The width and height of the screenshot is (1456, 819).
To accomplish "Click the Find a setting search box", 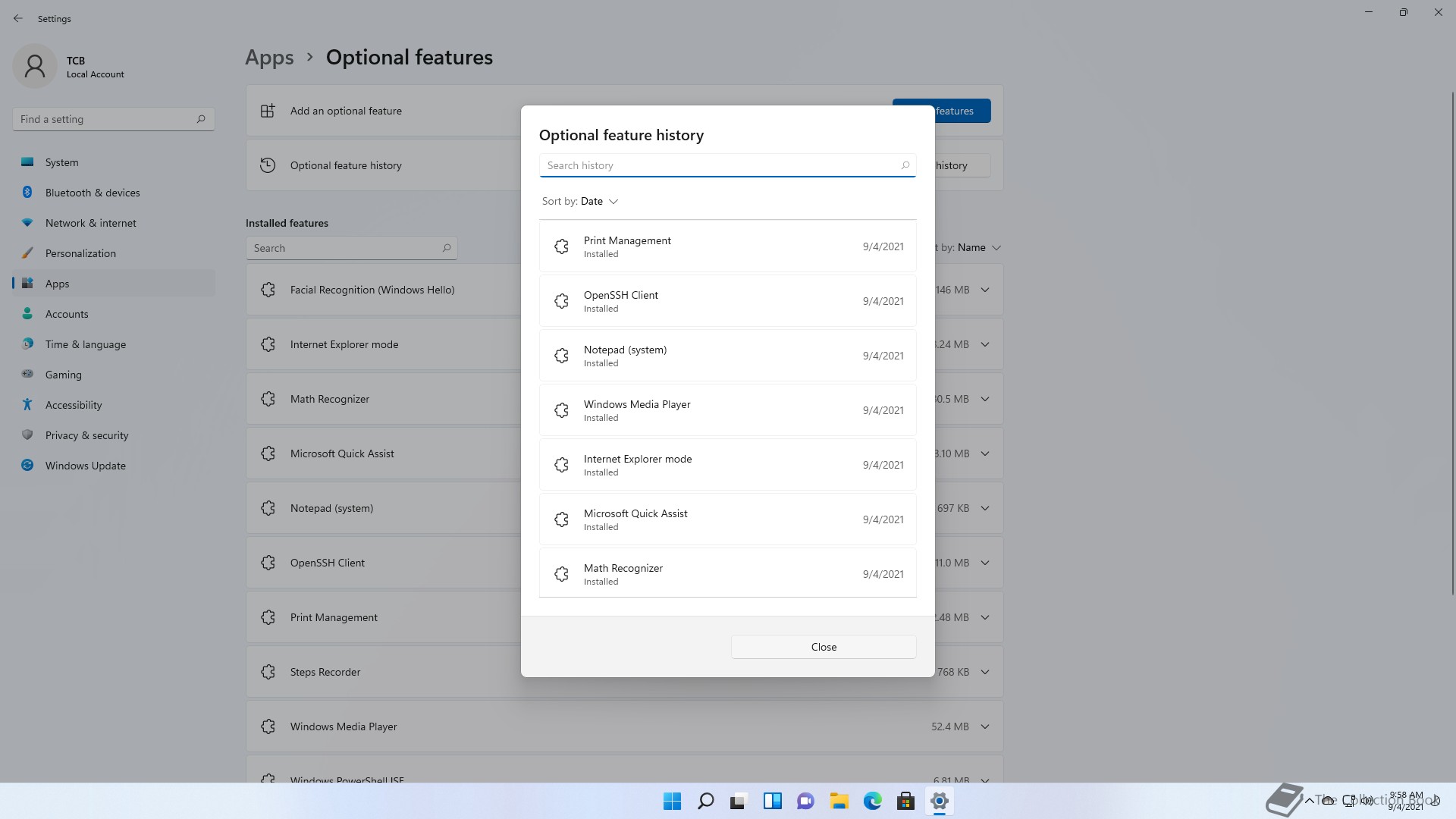I will 114,119.
